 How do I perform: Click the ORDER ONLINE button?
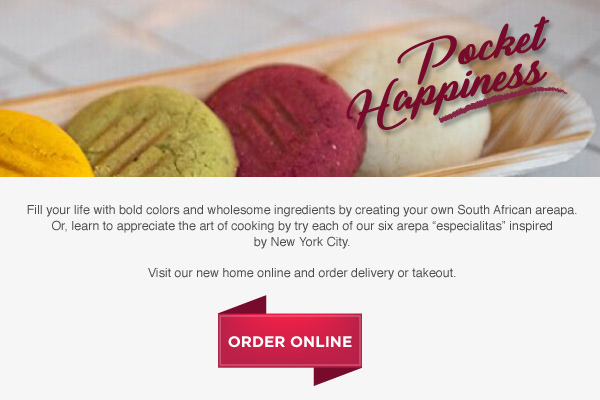290,341
